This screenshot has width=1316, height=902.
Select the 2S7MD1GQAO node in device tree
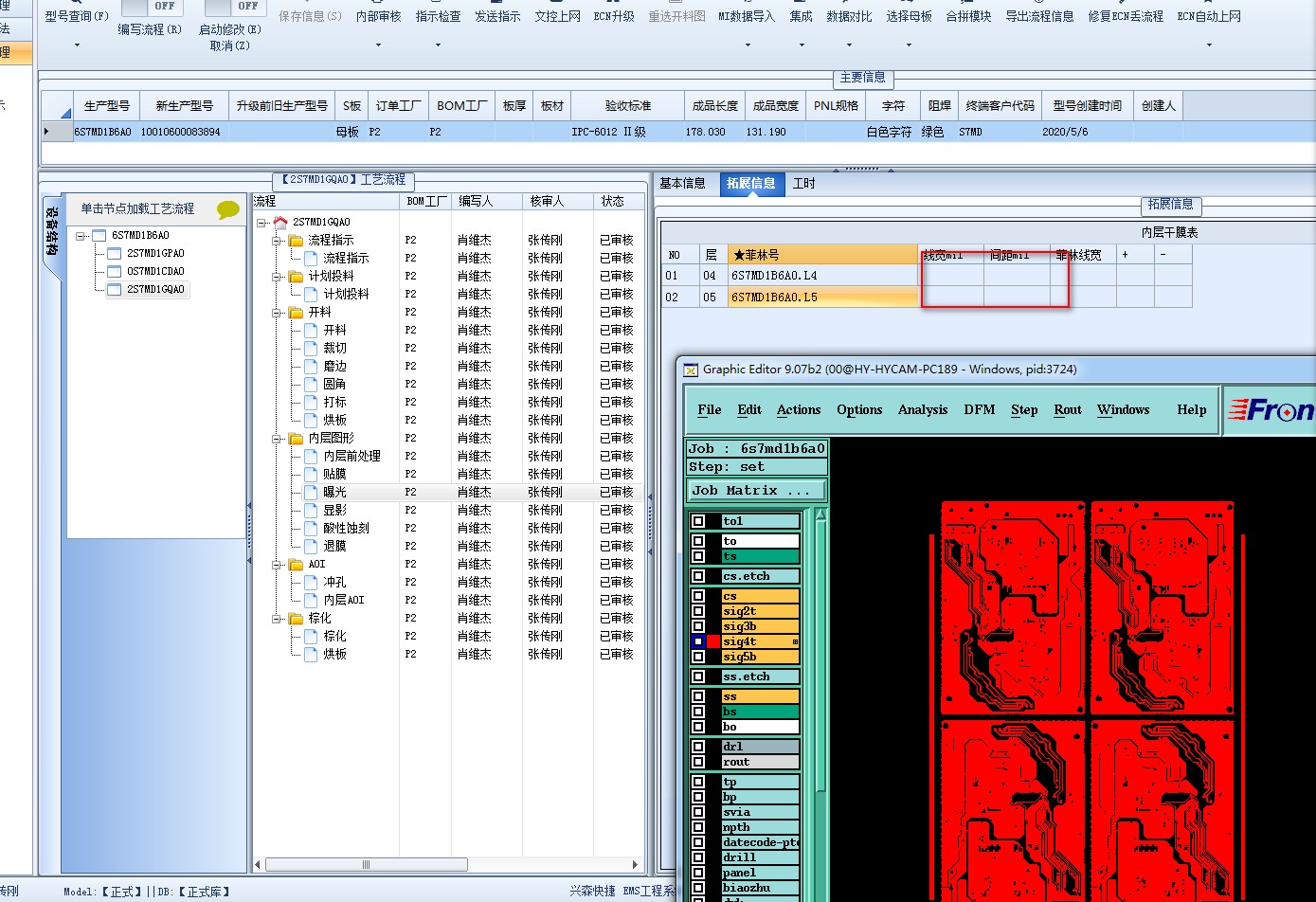pos(155,289)
